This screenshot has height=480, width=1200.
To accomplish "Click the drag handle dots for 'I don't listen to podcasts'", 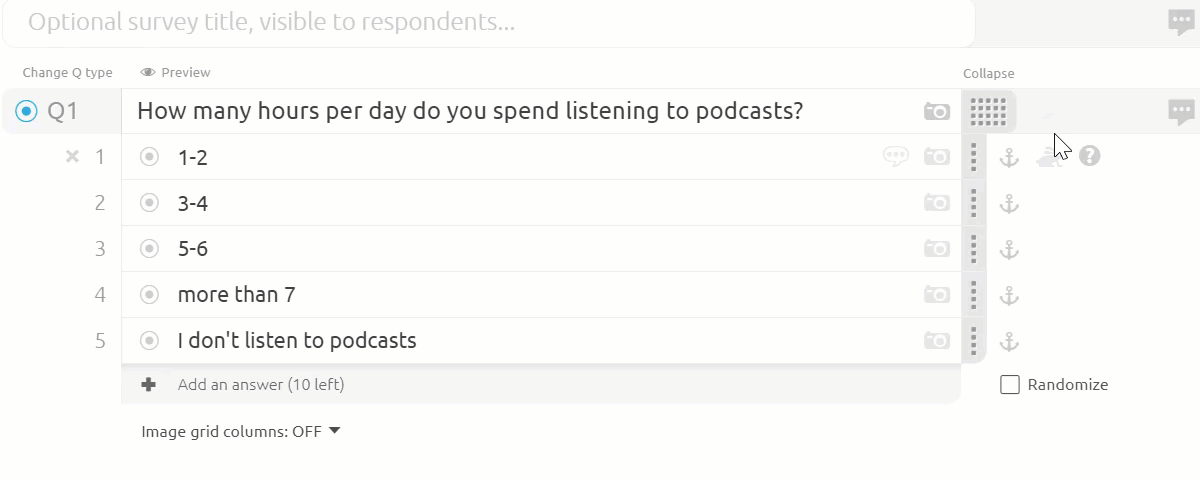I will (974, 341).
